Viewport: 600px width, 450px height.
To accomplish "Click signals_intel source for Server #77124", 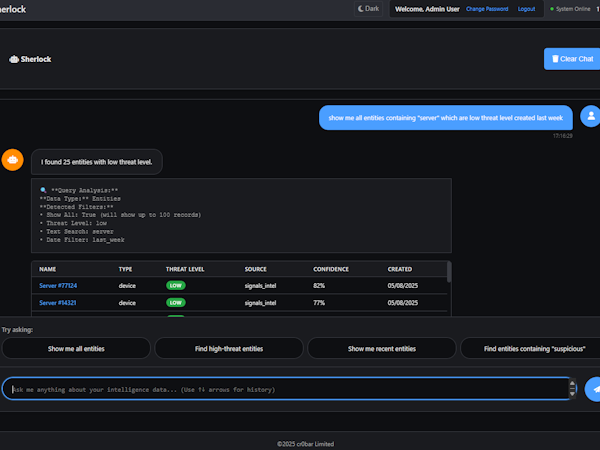I will (x=260, y=285).
